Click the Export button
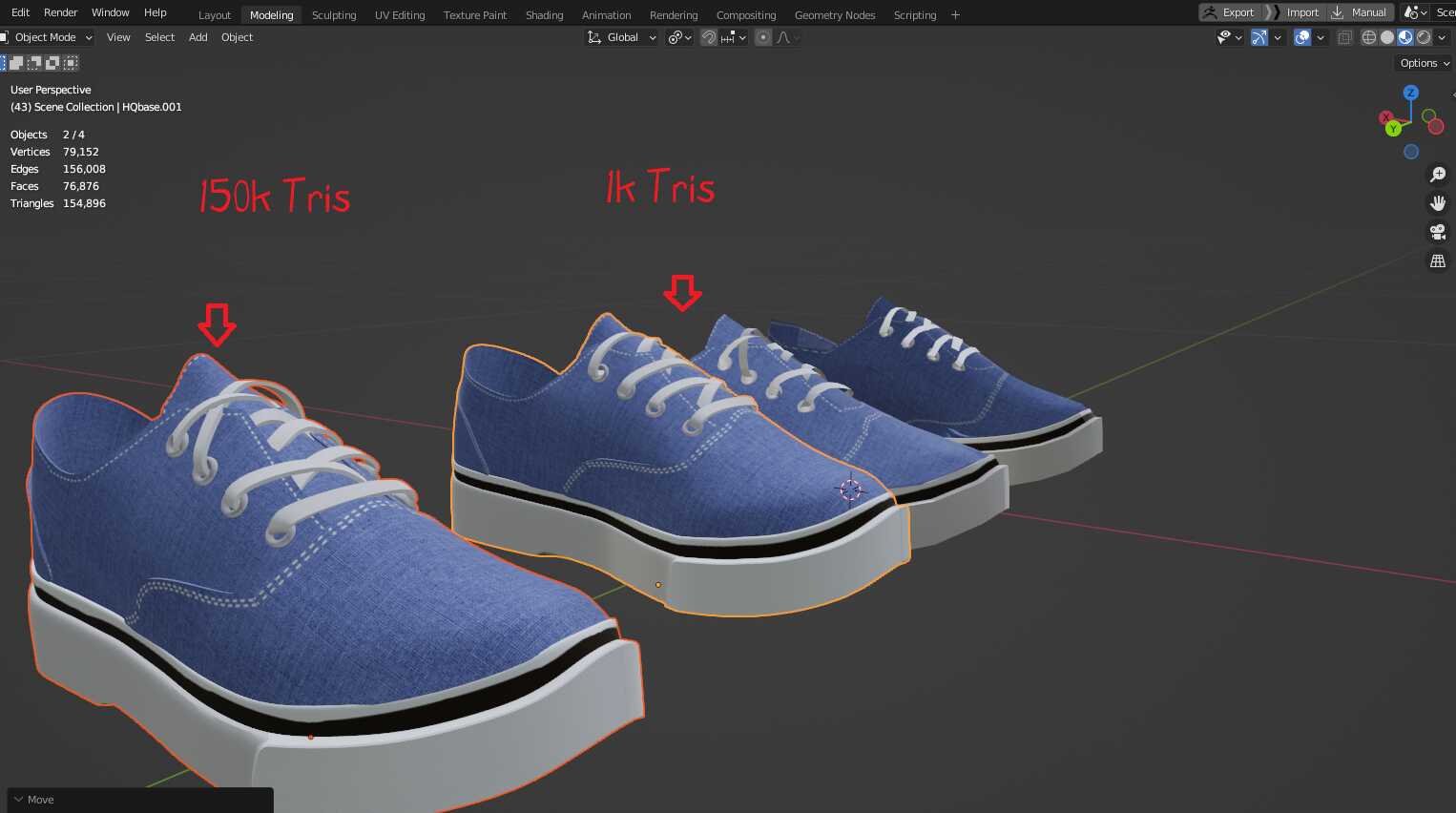This screenshot has width=1456, height=813. click(x=1230, y=12)
